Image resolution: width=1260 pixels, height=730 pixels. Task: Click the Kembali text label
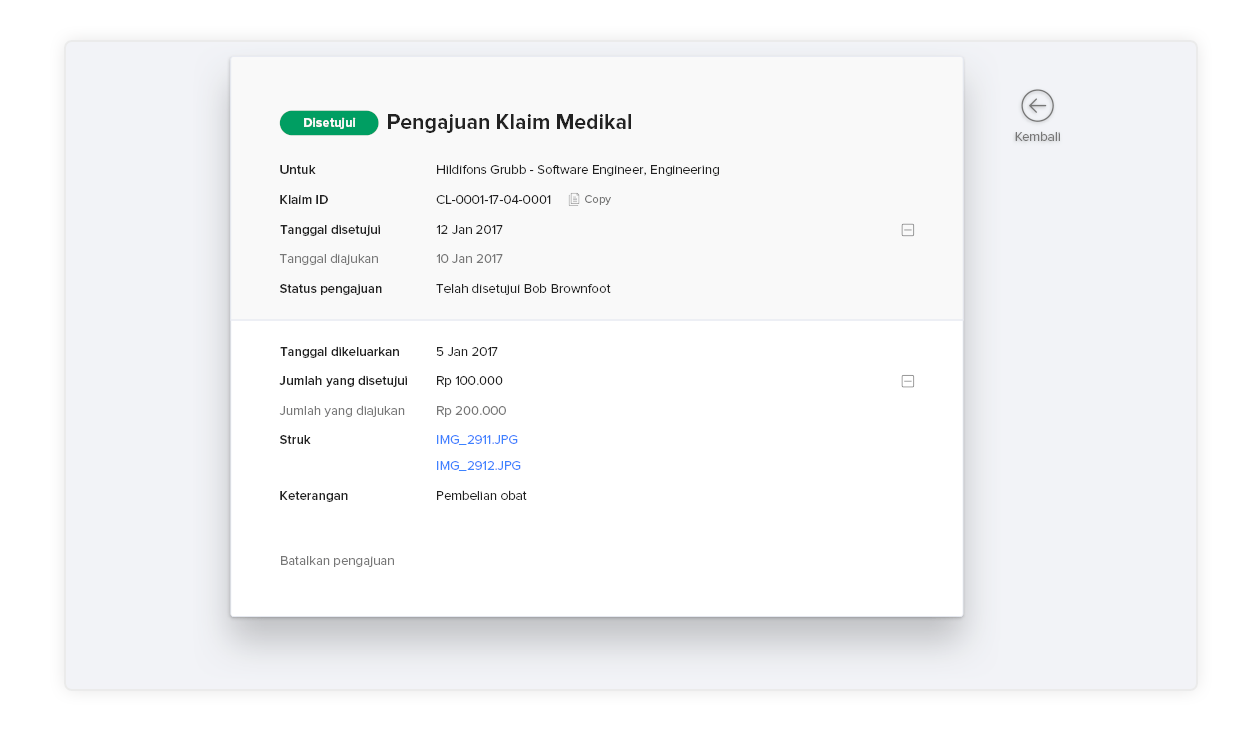click(1037, 137)
